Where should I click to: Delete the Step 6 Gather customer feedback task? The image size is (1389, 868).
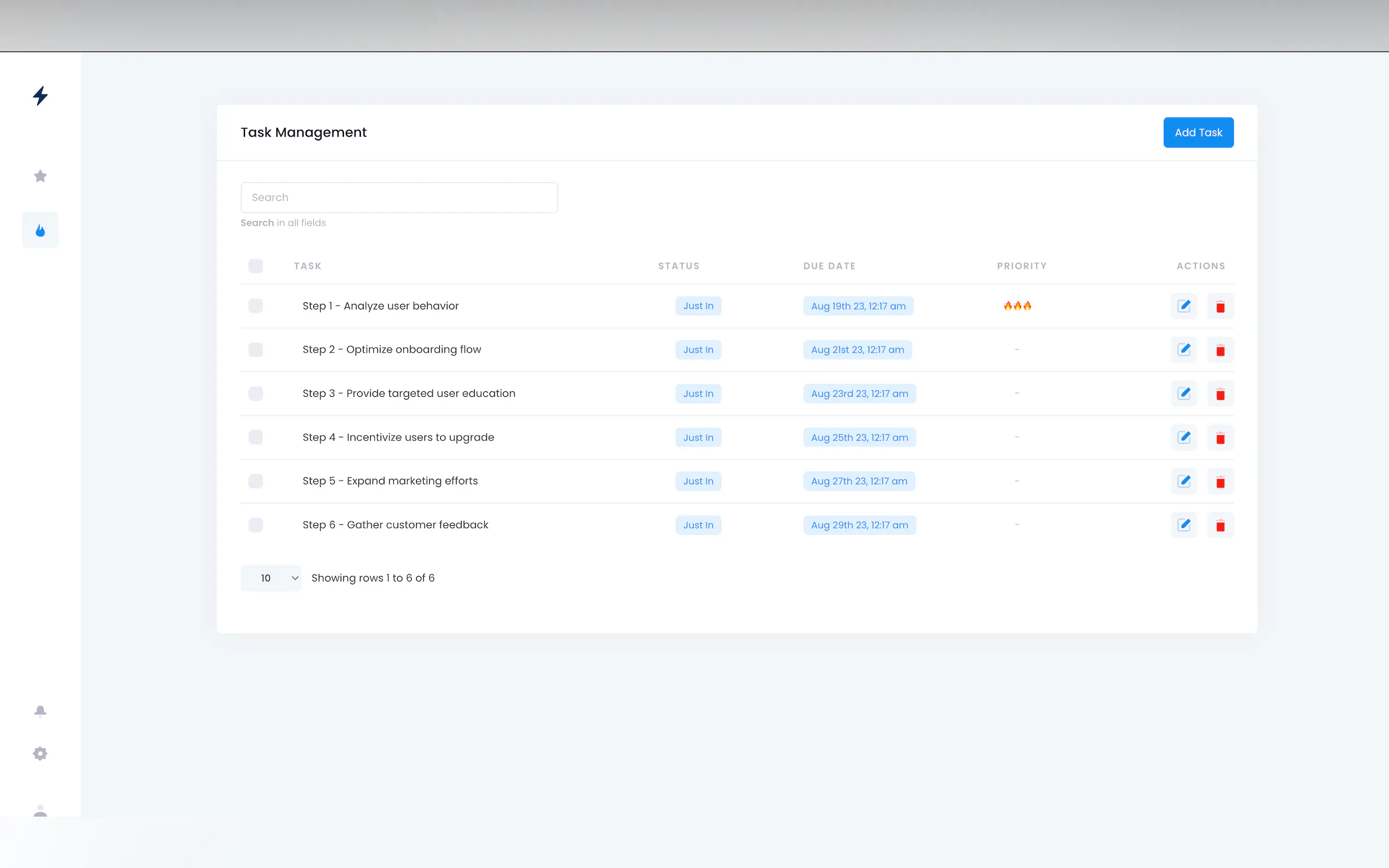coord(1220,525)
